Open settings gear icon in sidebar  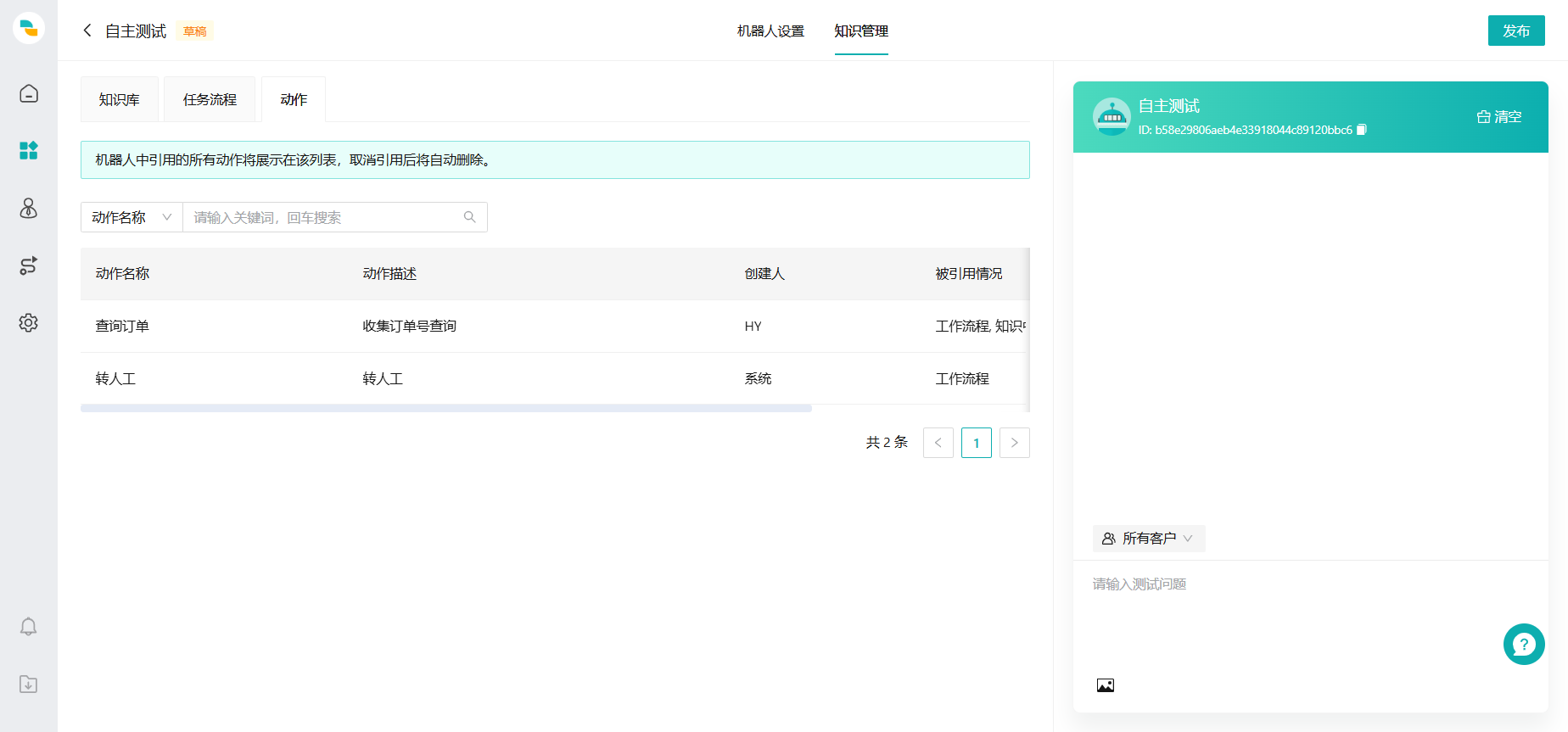click(x=29, y=323)
